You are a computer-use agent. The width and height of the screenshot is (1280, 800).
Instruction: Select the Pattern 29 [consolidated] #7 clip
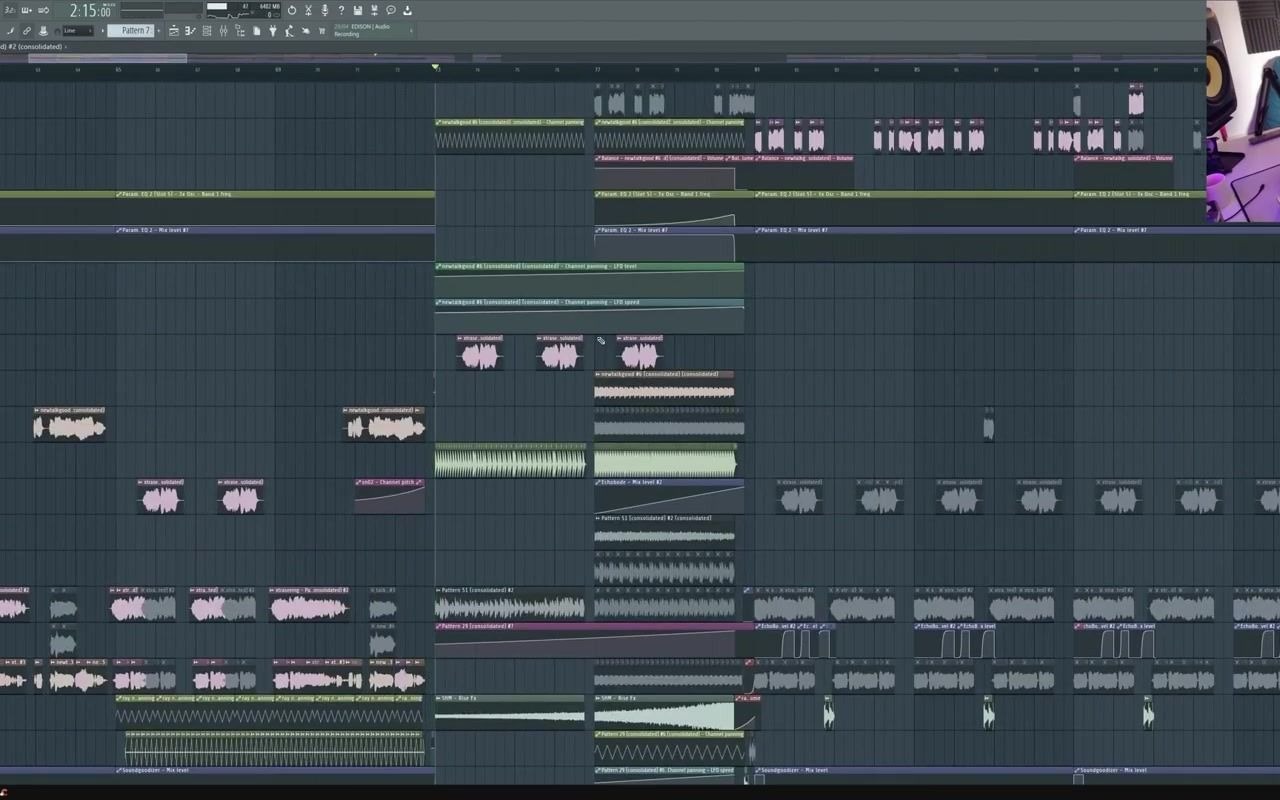pos(594,640)
